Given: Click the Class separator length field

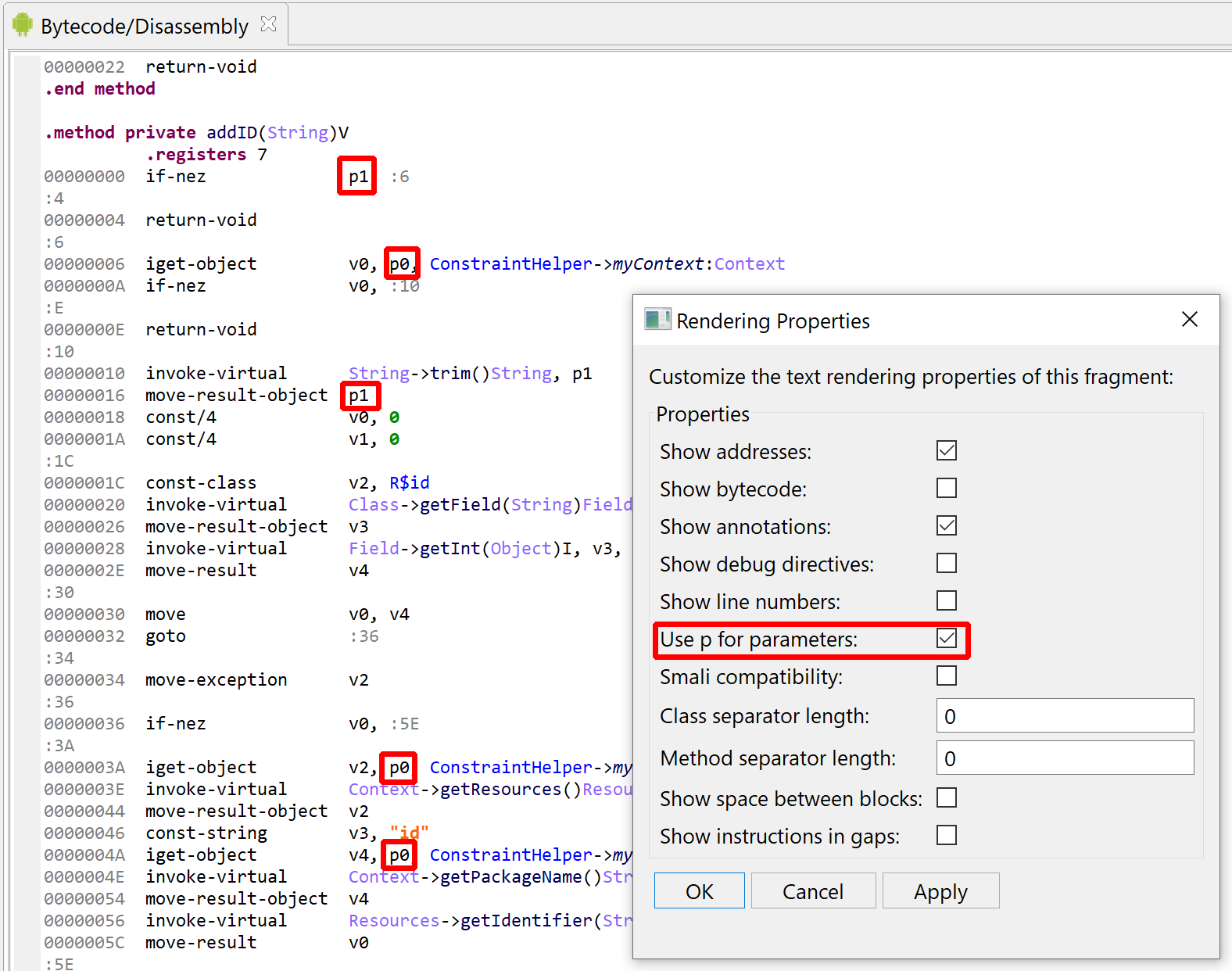Looking at the screenshot, I should click(x=1065, y=715).
